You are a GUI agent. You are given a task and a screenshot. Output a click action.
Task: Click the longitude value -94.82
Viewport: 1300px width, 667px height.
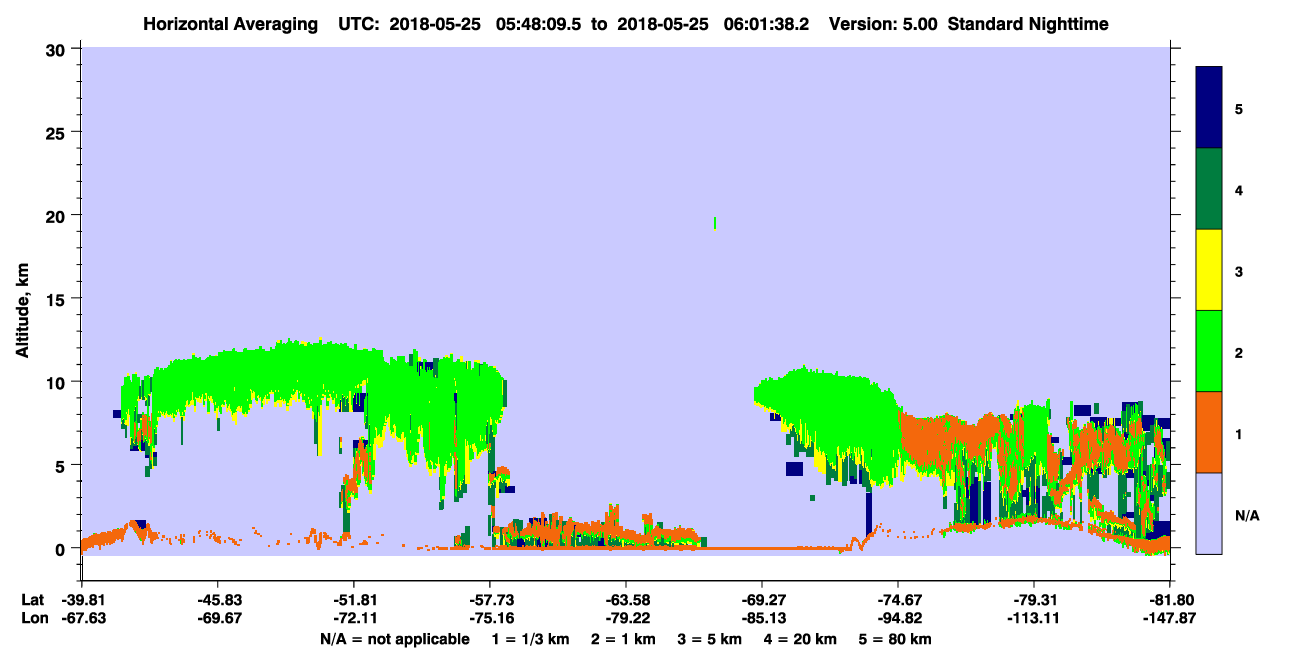pos(898,618)
